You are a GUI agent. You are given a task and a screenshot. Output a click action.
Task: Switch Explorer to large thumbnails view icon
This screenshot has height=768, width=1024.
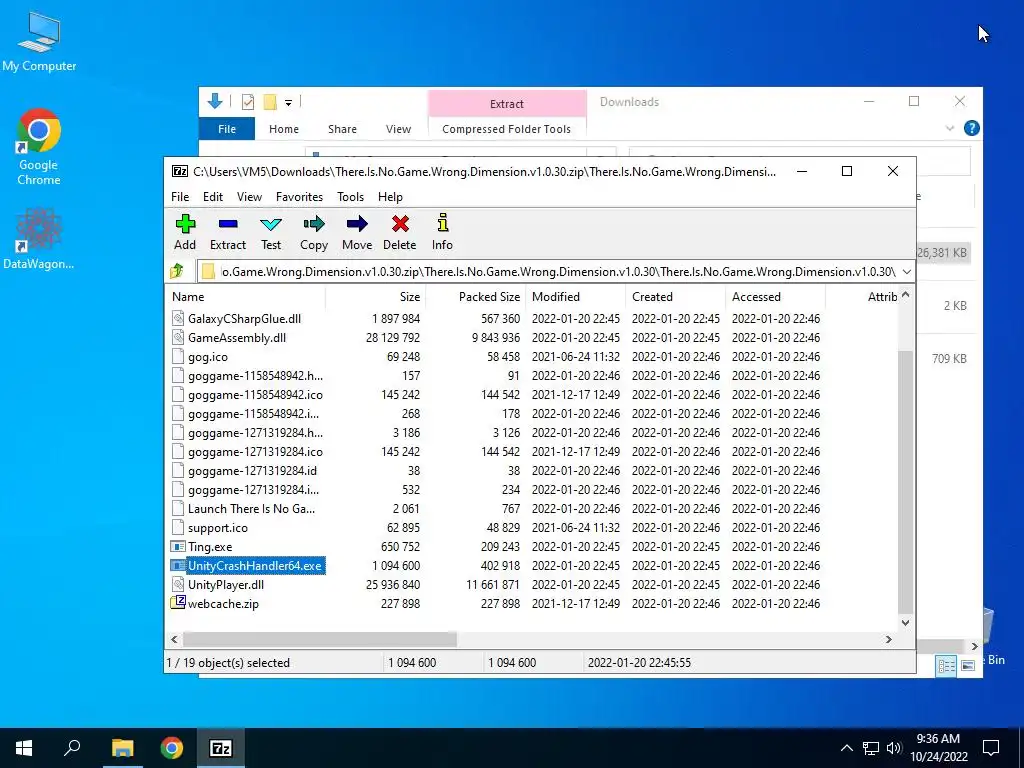click(x=968, y=665)
